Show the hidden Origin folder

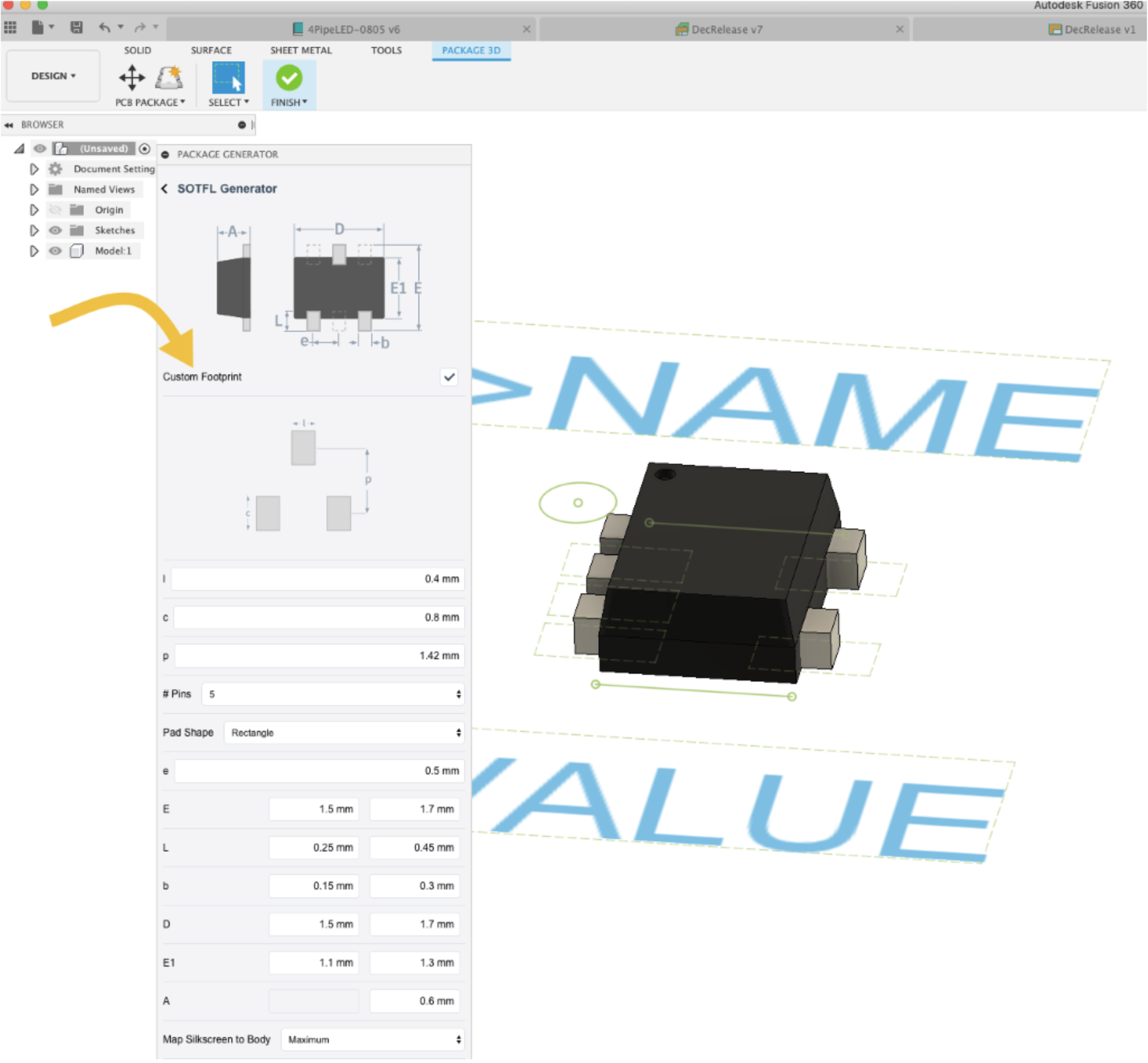56,210
